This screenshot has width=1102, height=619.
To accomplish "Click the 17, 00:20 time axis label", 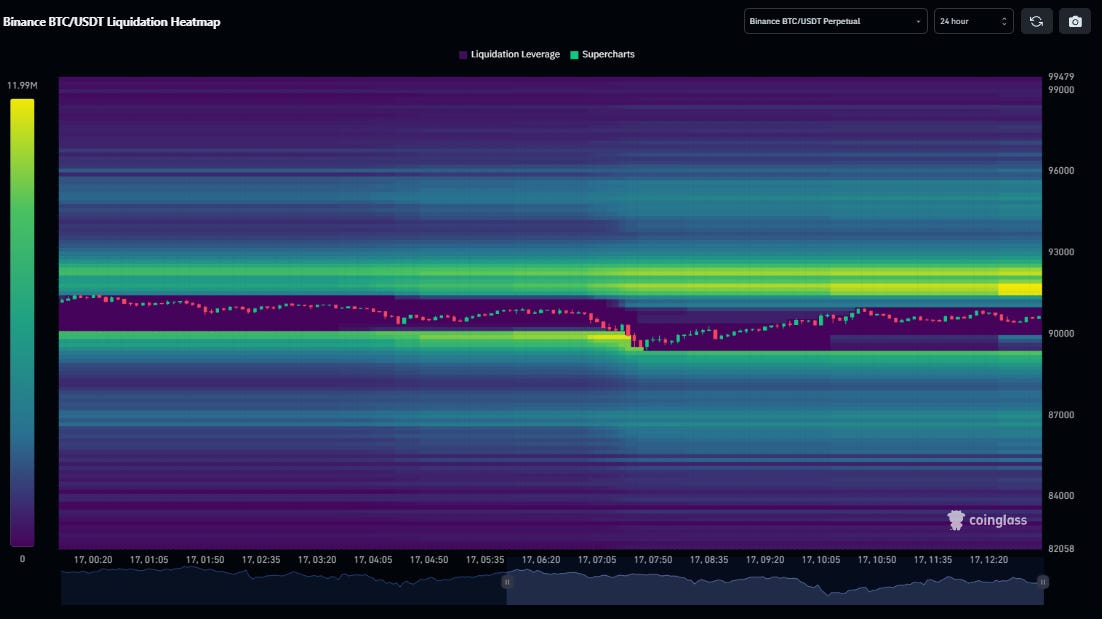I will pos(93,560).
